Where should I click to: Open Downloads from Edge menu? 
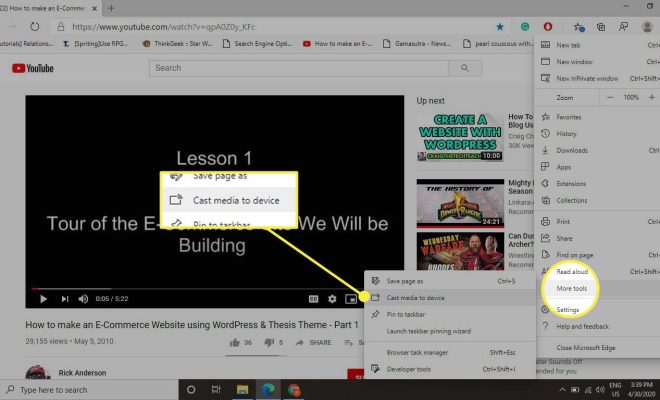[597, 150]
